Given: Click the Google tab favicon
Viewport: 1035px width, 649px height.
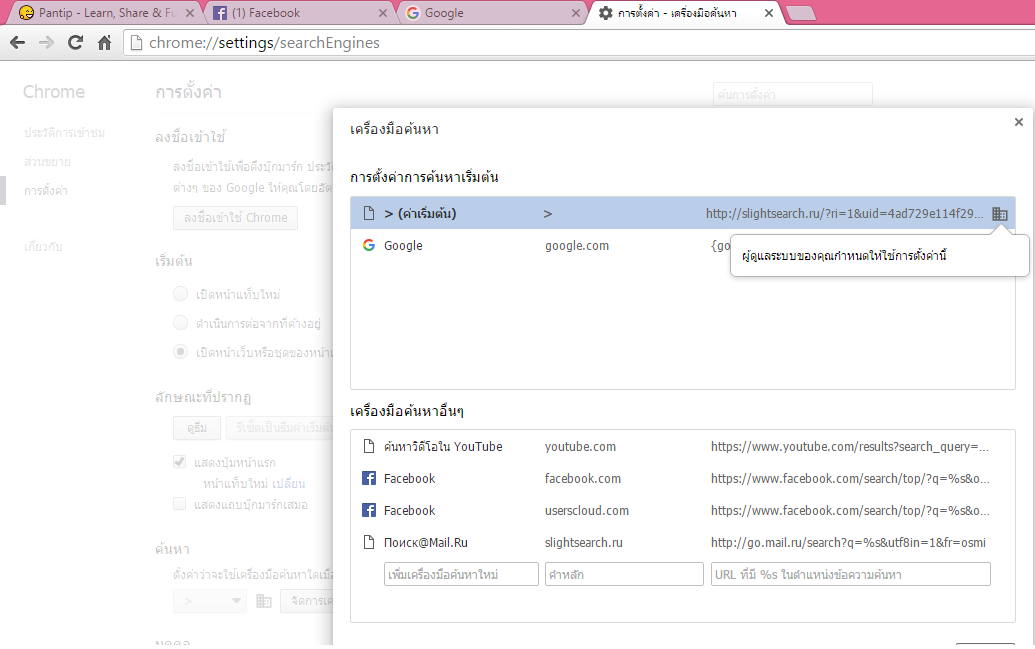Looking at the screenshot, I should [x=413, y=13].
